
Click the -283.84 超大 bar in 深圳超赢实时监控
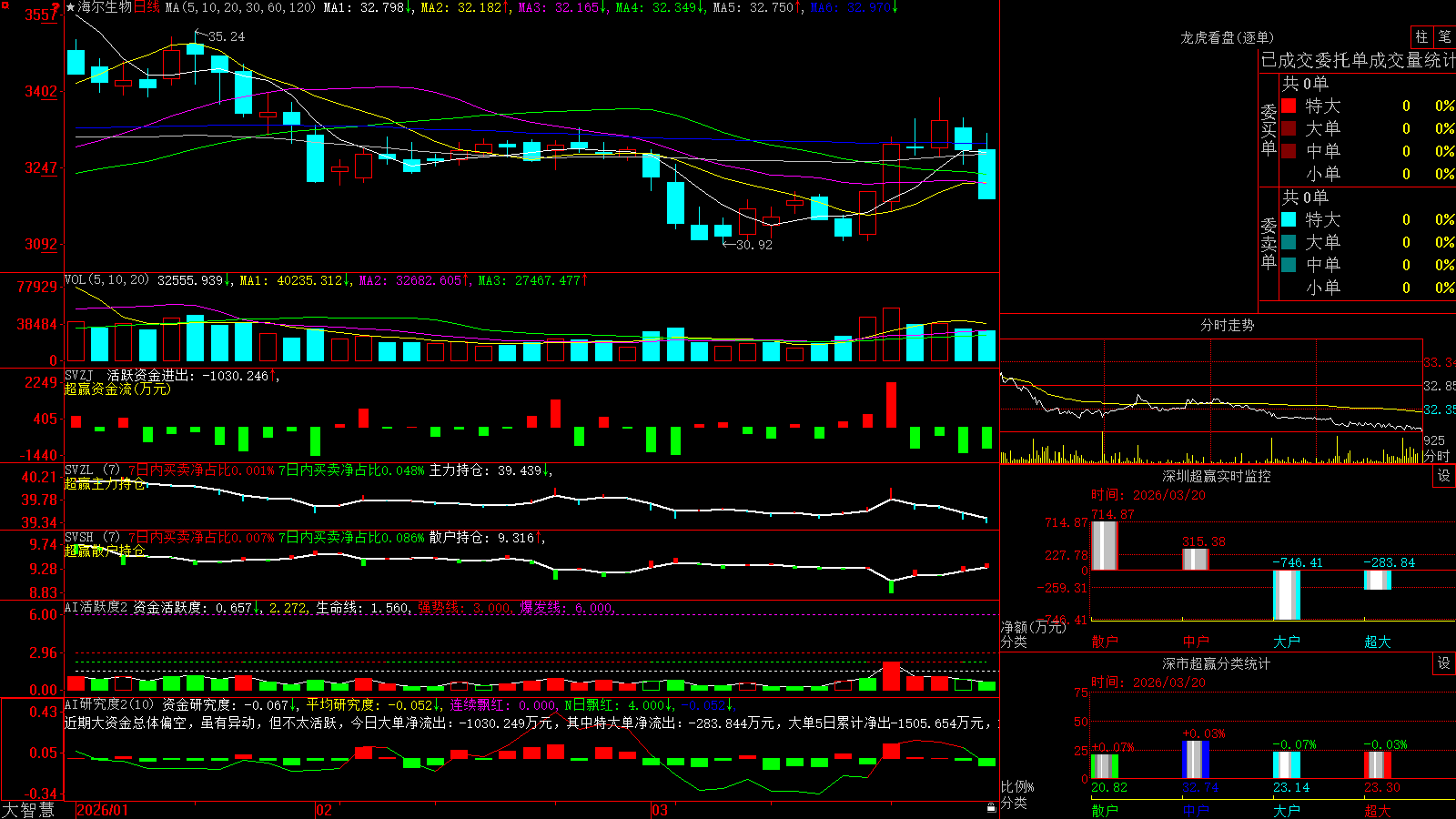[1377, 580]
